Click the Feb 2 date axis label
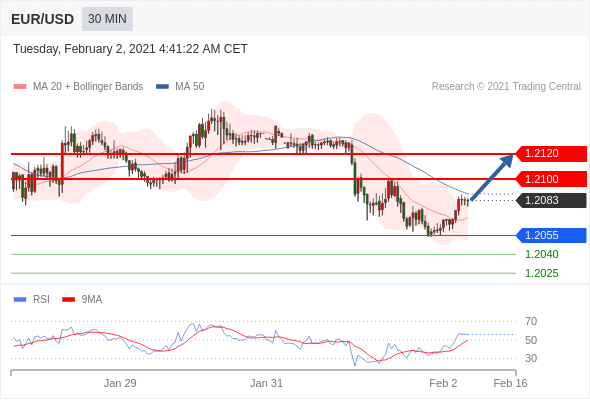The height and width of the screenshot is (400, 590). [443, 383]
